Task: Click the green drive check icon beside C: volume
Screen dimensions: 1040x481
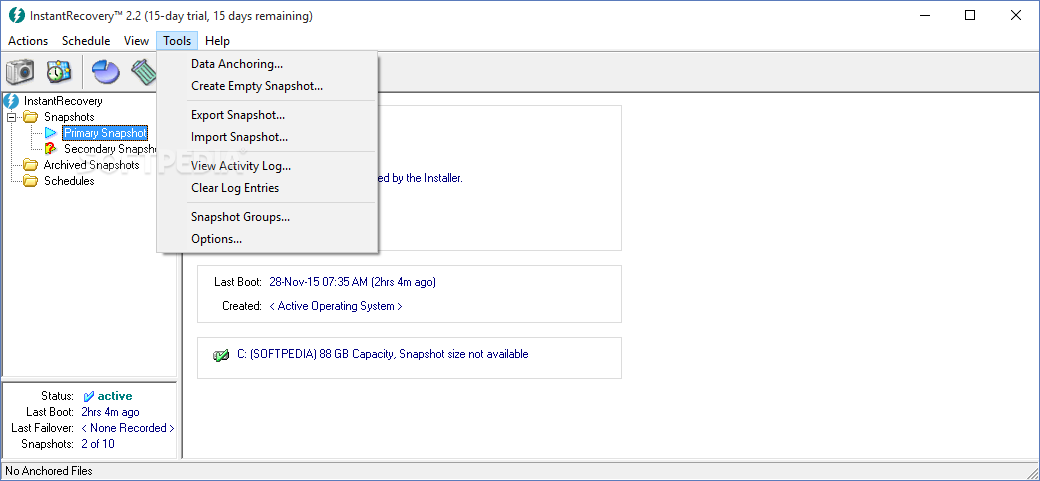Action: (220, 356)
